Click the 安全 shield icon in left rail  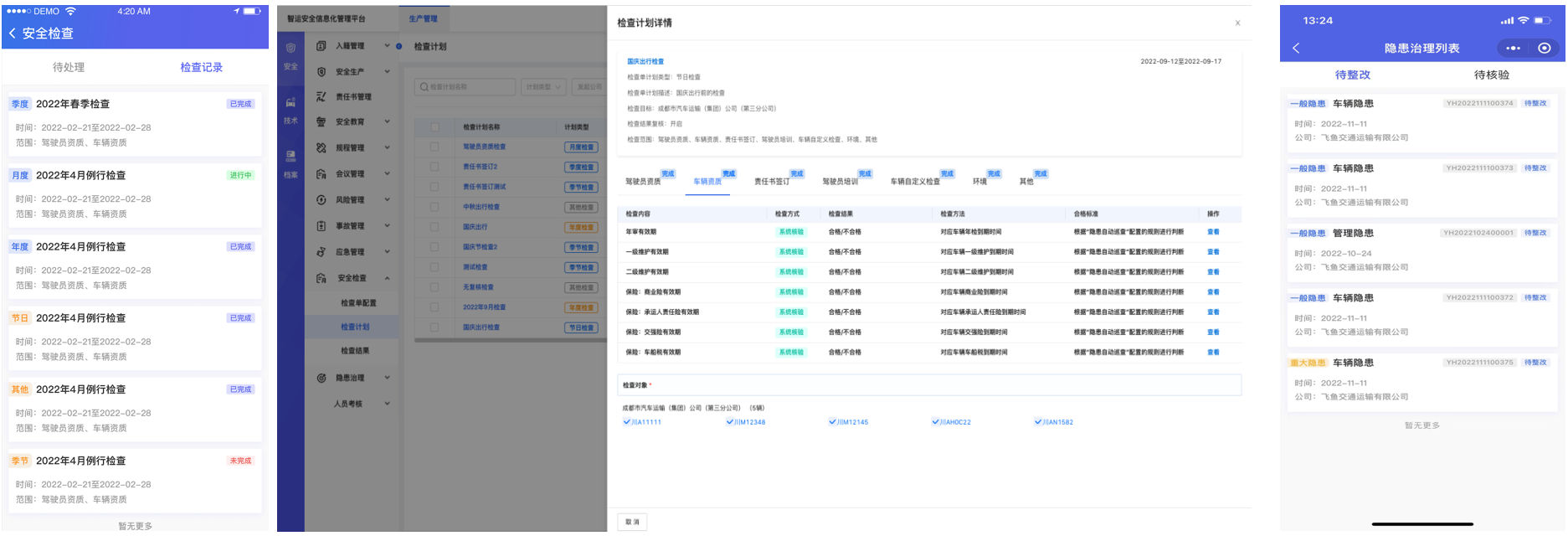pyautogui.click(x=290, y=49)
